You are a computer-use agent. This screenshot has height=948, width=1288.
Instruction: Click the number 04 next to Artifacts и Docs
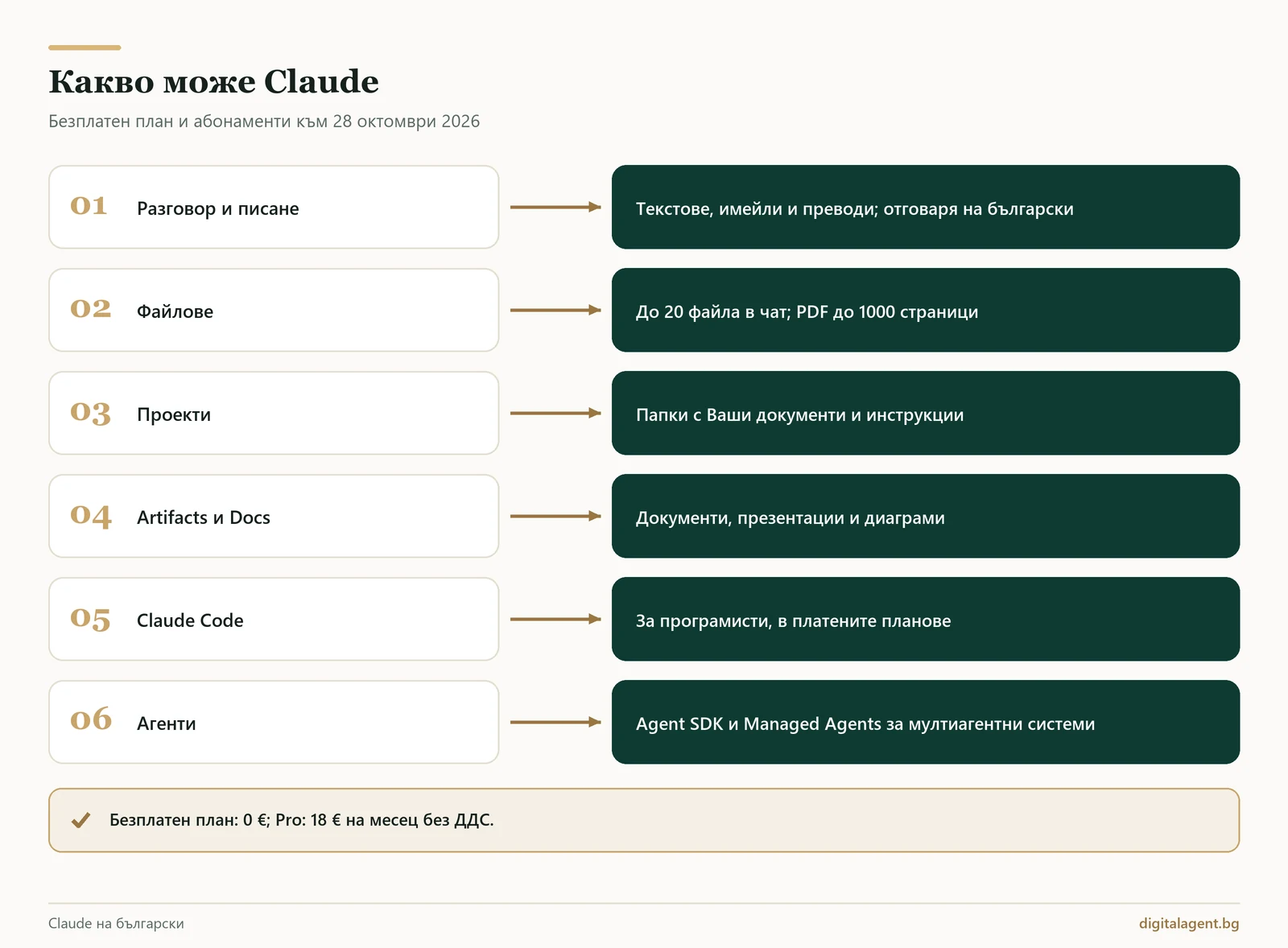[x=91, y=516]
